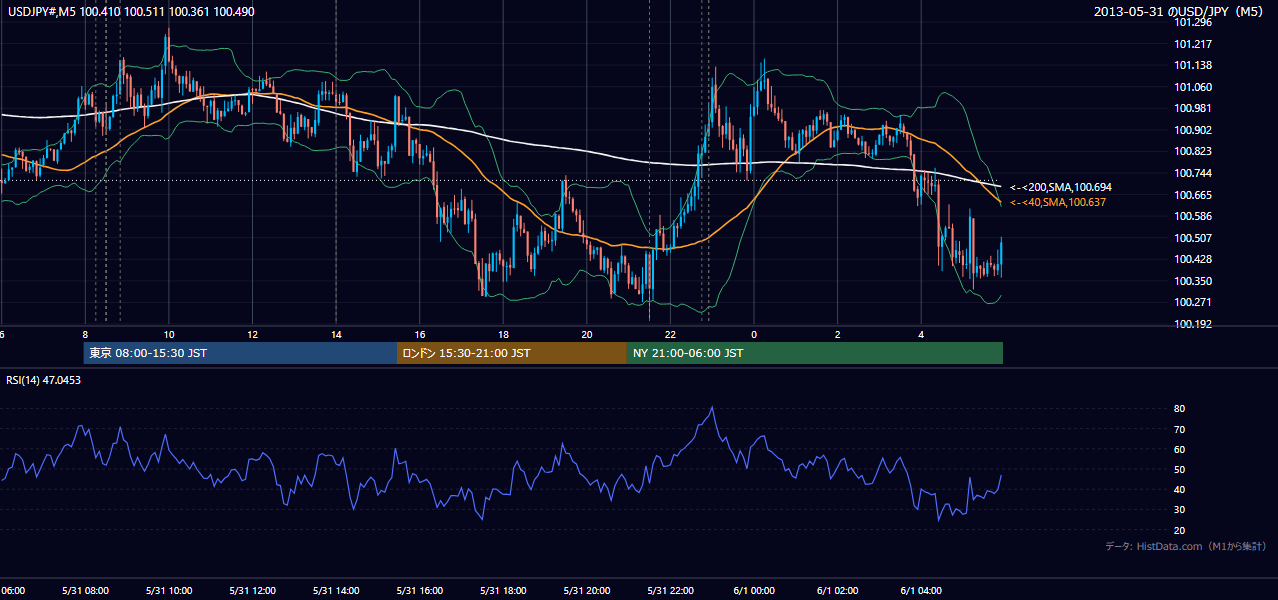The height and width of the screenshot is (600, 1278).
Task: Click price axis label 101.217
Action: pos(1193,44)
